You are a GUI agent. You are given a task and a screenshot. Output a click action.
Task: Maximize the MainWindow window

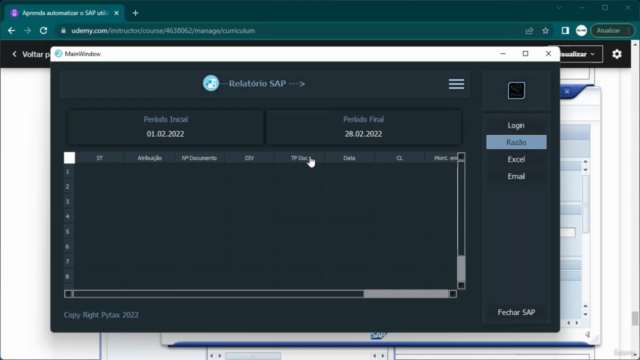pos(525,54)
